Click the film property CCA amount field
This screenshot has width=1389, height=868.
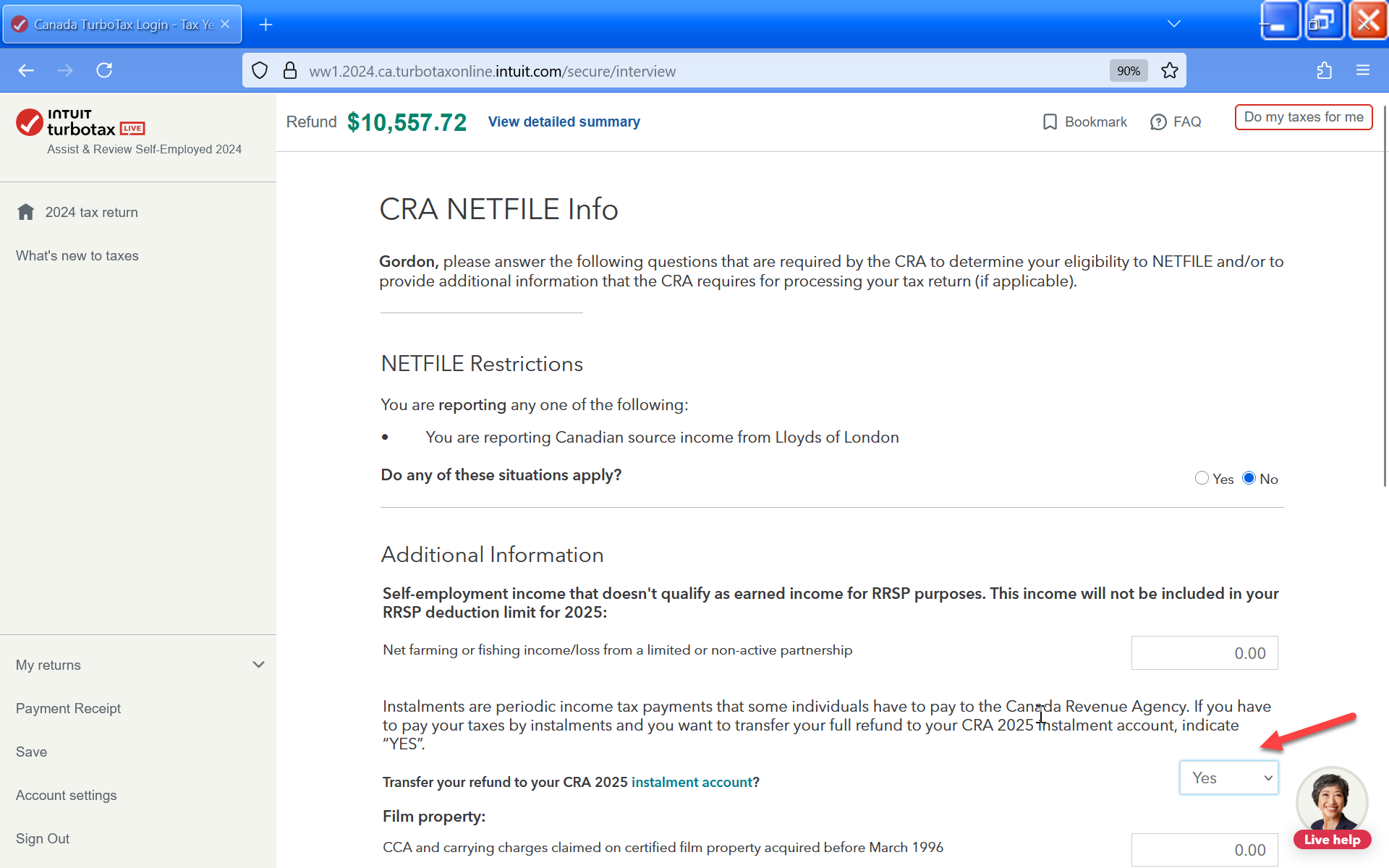pyautogui.click(x=1205, y=850)
